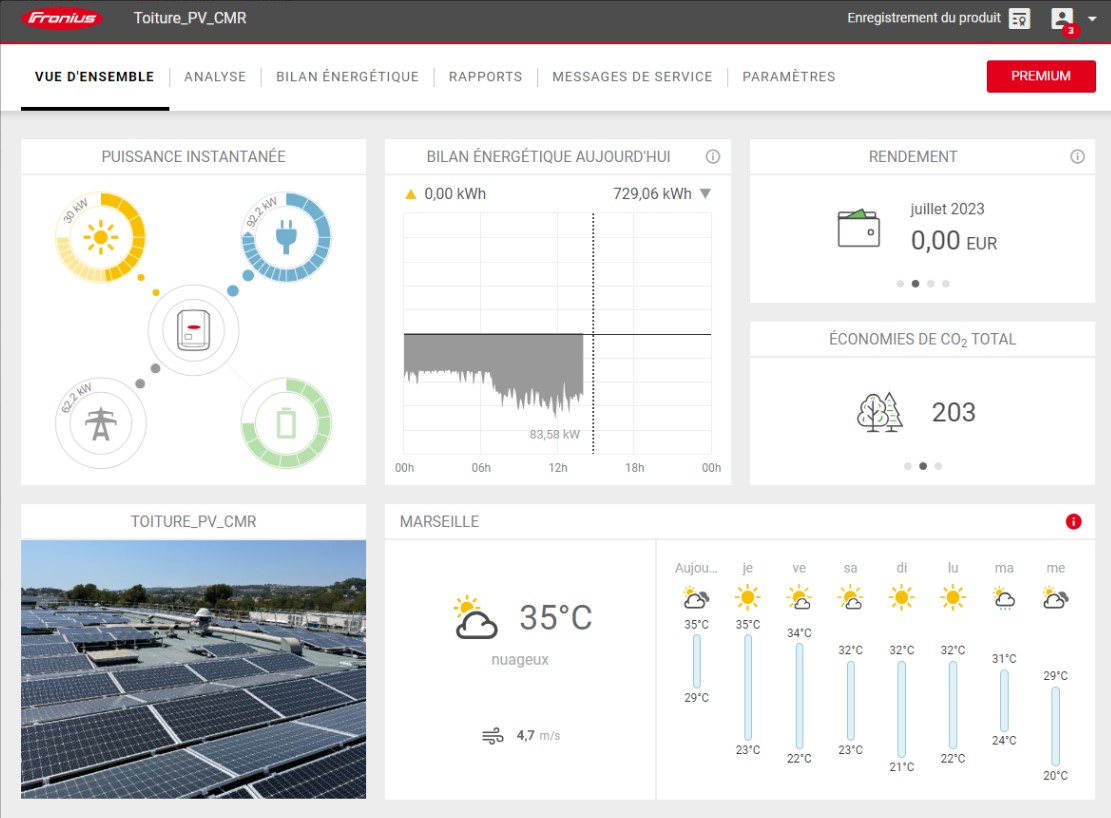
Task: Open info icon for Bilan Énergétique Aujourd'hui
Action: 713,157
